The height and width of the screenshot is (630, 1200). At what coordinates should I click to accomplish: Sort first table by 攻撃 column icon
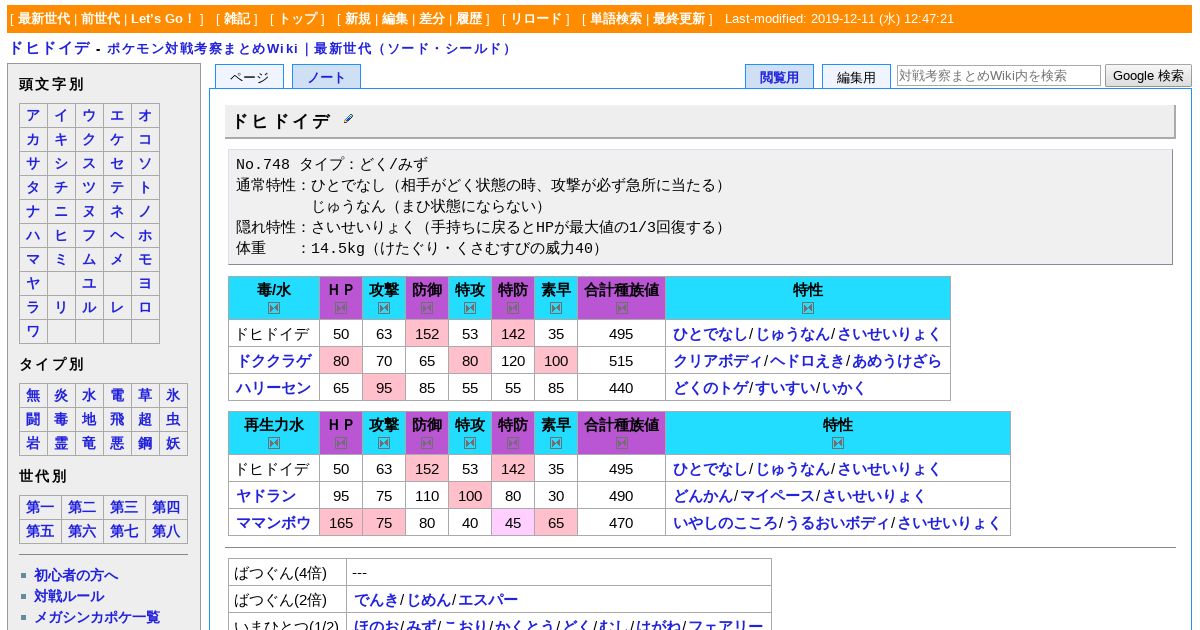384,308
